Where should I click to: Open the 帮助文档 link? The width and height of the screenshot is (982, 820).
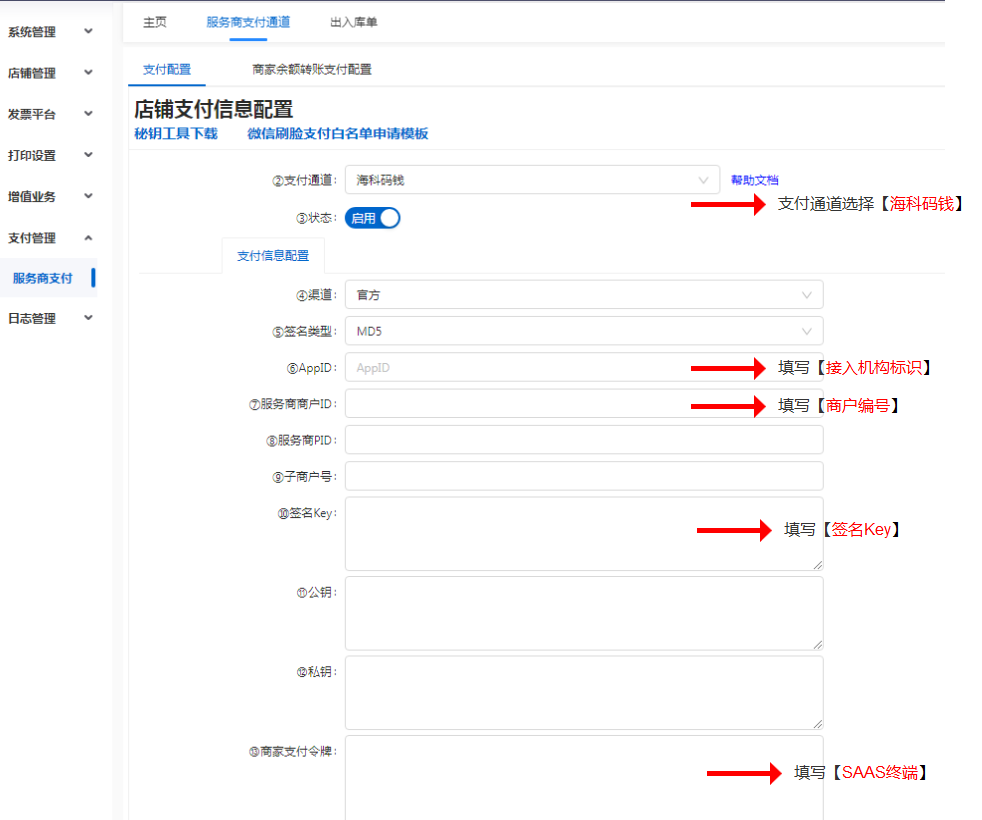(x=754, y=181)
